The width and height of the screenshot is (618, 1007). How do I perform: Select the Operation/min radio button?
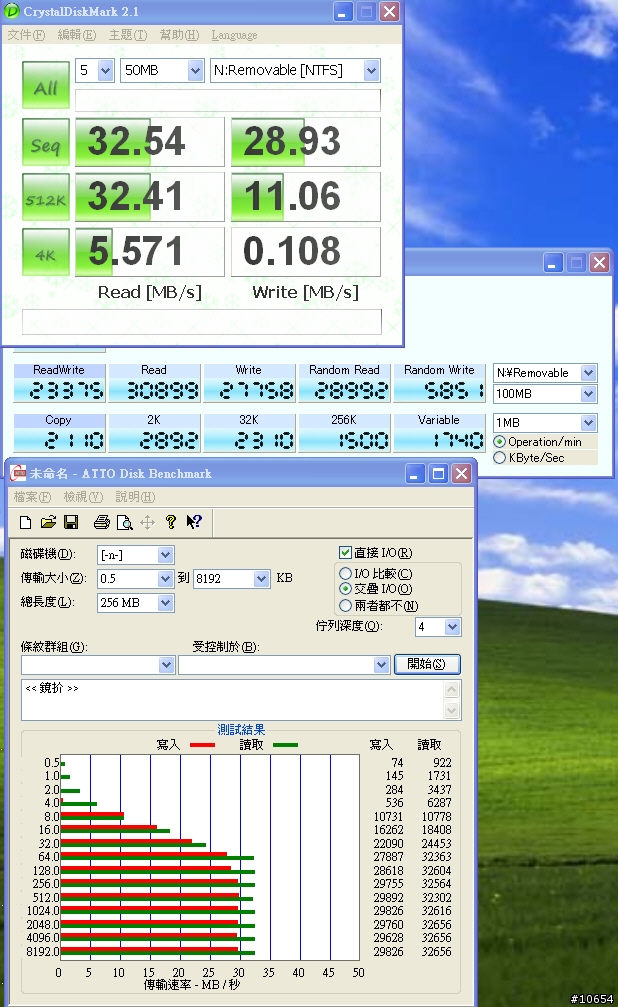499,442
